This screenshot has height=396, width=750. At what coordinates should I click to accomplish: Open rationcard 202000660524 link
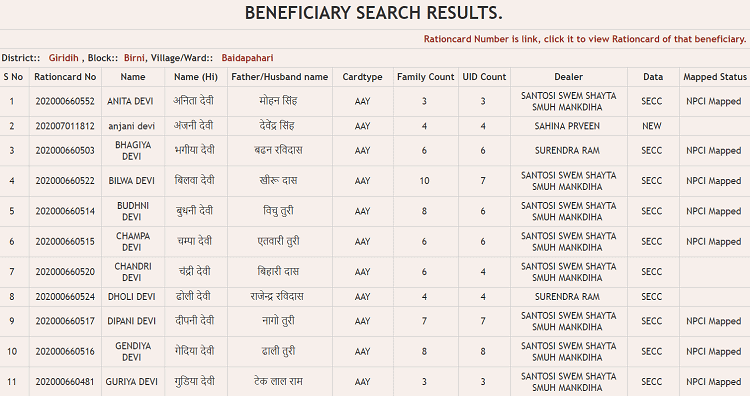[x=65, y=297]
